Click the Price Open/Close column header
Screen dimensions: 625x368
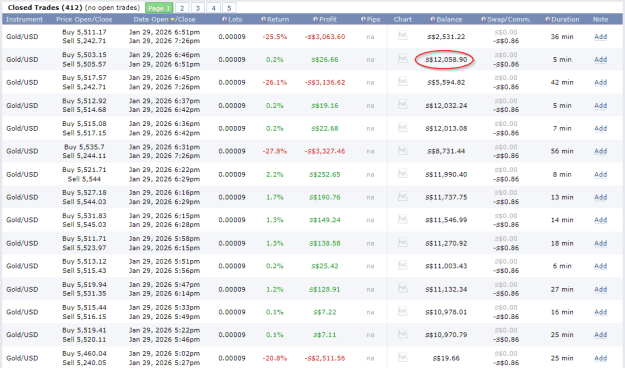point(84,19)
